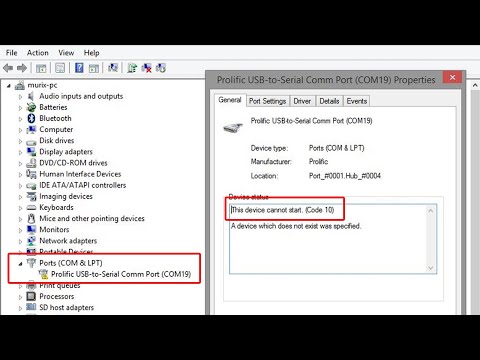The image size is (480, 360).
Task: Collapse the Ports (COM & LPT) node
Action: coord(20,264)
